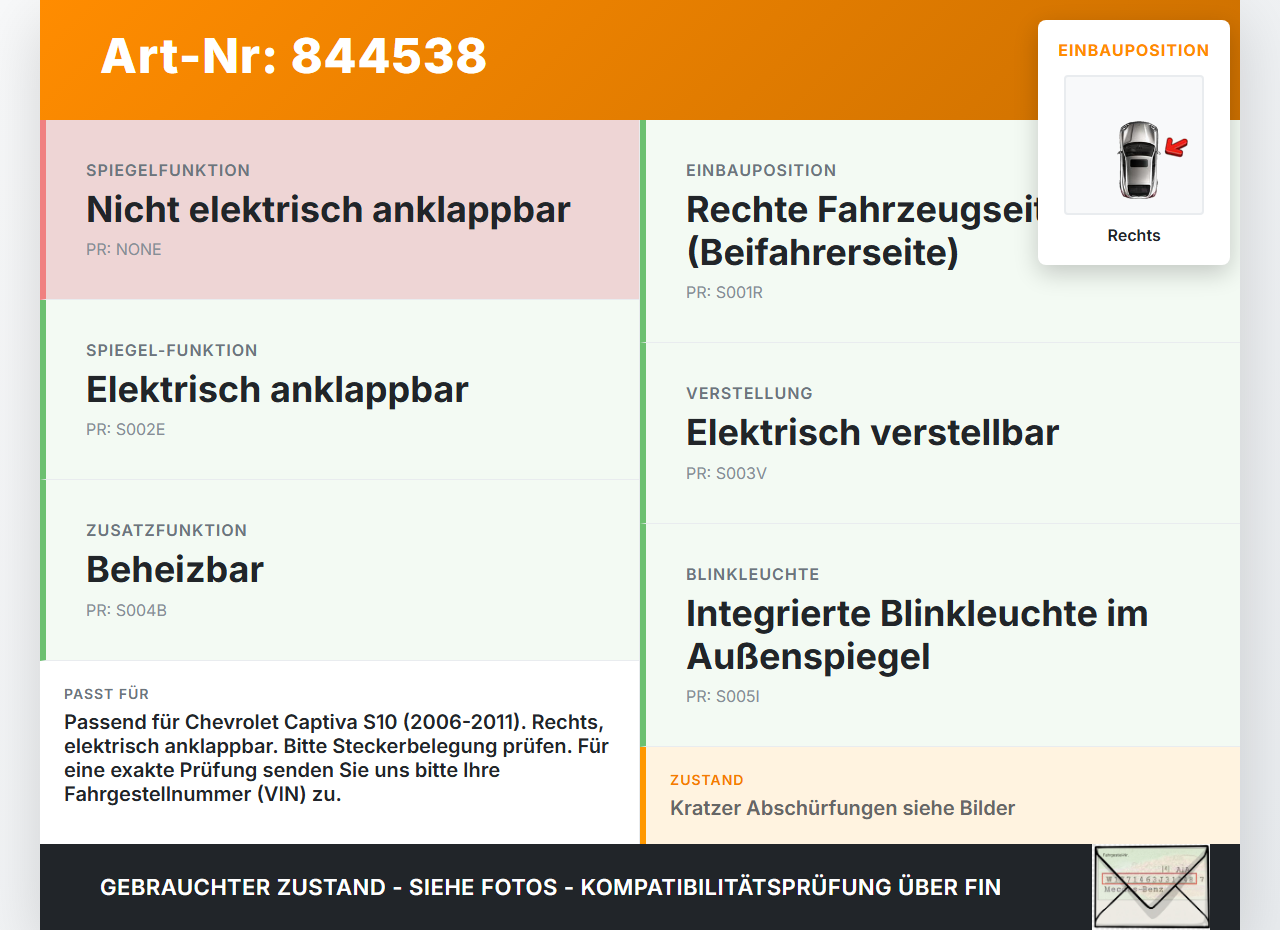Select the Elektrisch anklappbar feature card

point(340,390)
